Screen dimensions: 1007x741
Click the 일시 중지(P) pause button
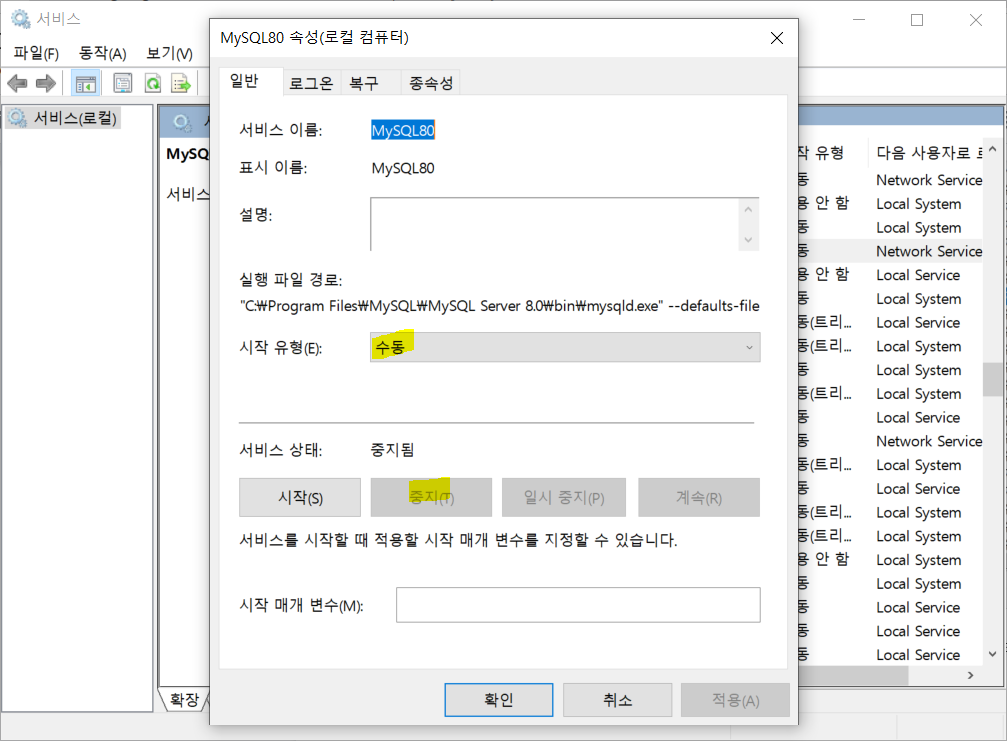point(564,498)
